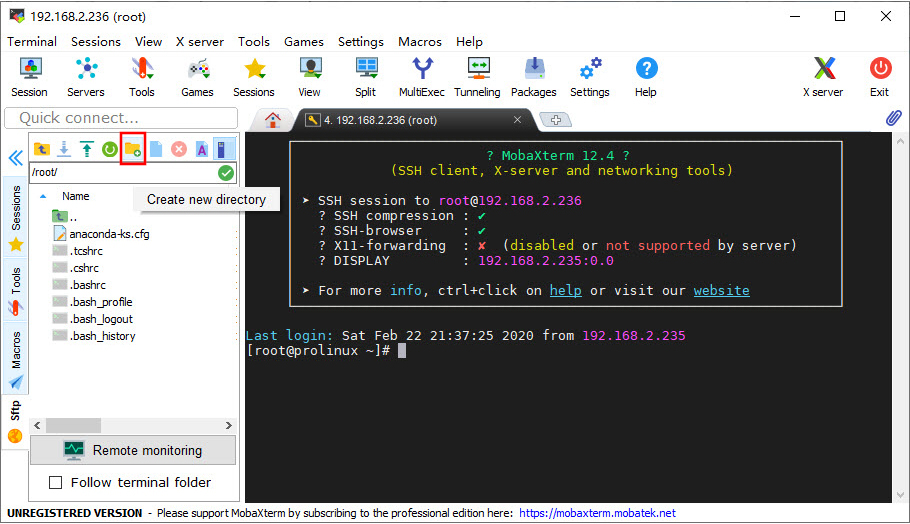Start the X server from the toolbar
This screenshot has height=524, width=910.
[823, 76]
